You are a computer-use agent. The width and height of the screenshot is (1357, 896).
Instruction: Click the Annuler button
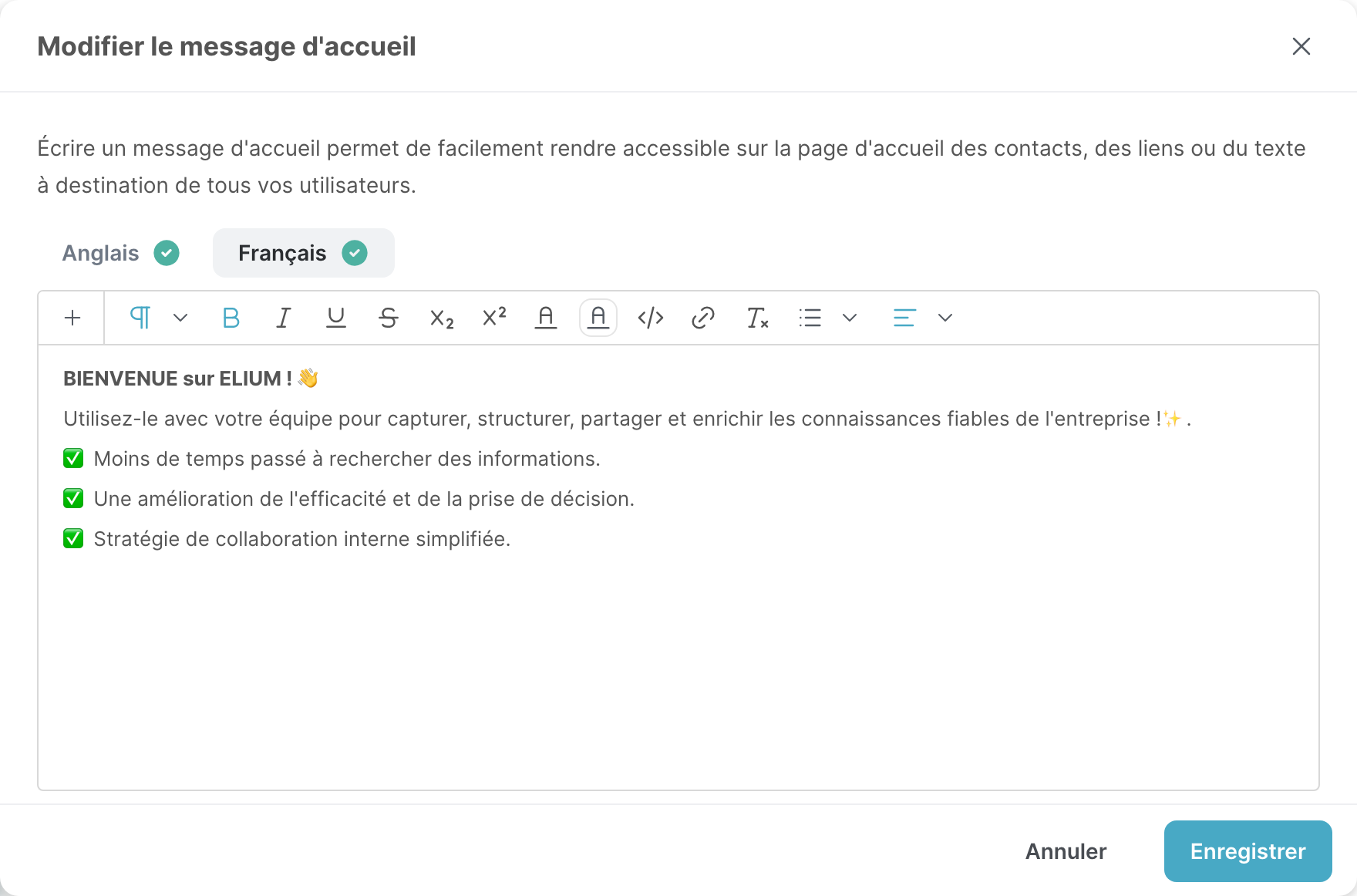point(1066,851)
